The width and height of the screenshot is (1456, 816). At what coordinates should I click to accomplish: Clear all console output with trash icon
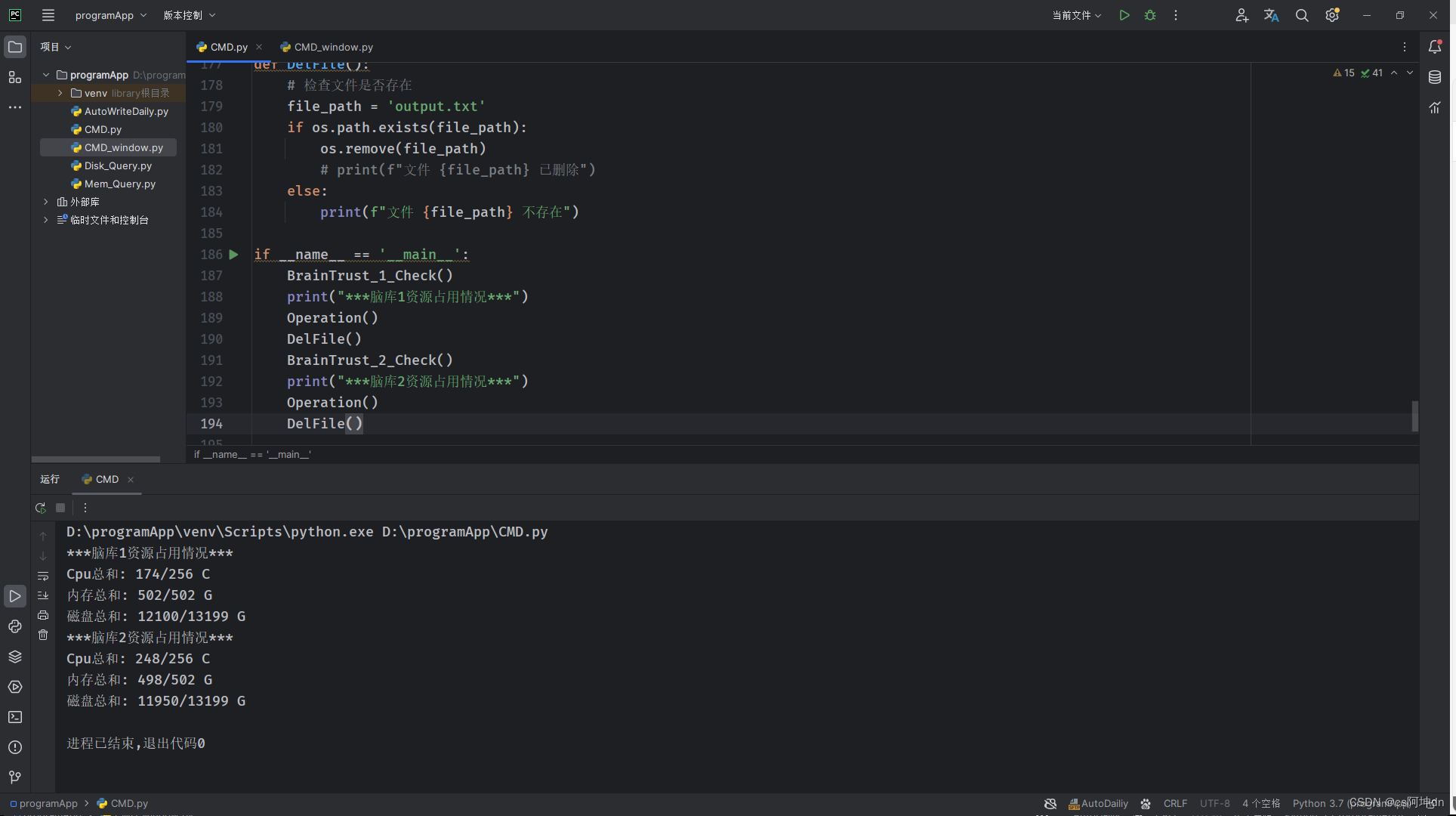coord(43,635)
